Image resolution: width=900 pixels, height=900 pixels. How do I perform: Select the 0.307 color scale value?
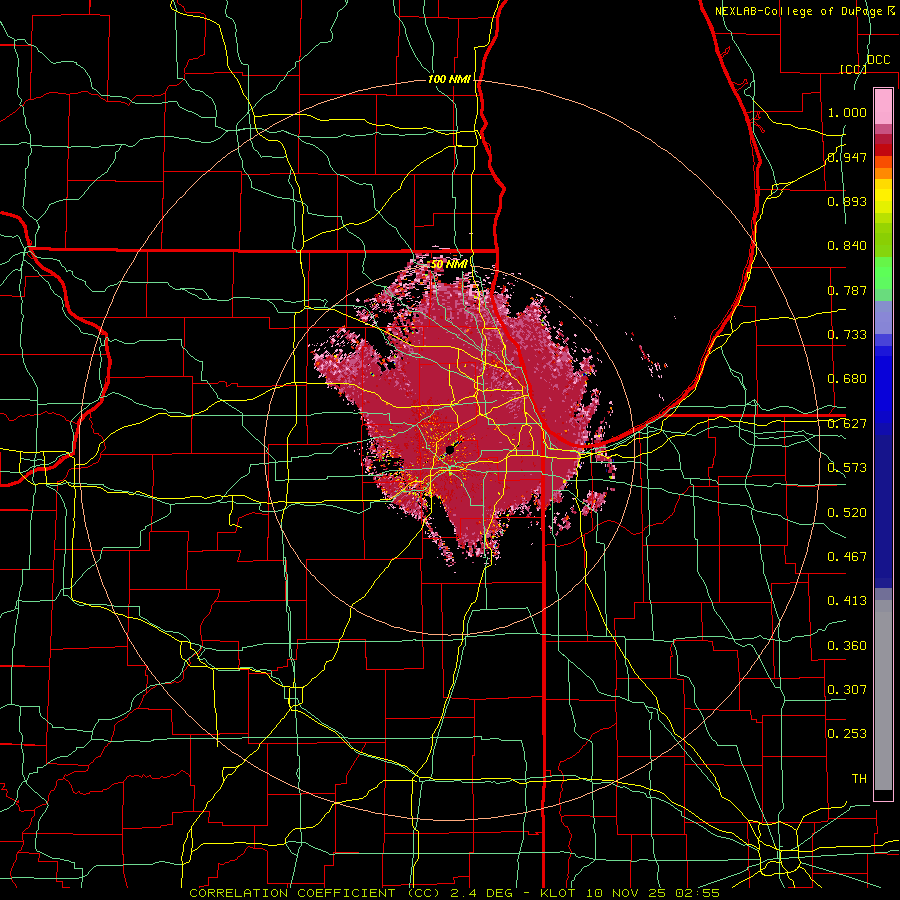tap(847, 690)
